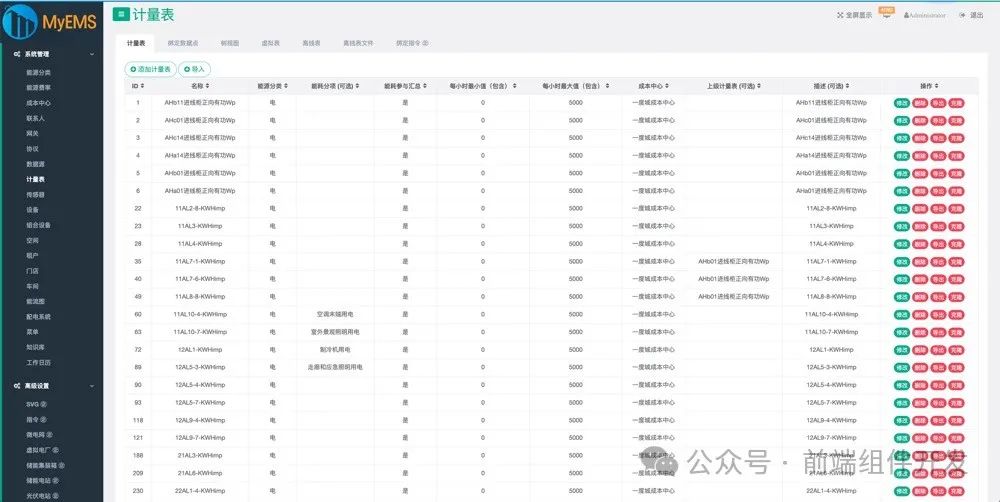Open 成本中心 in the sidebar
The width and height of the screenshot is (1000, 502).
(x=38, y=103)
